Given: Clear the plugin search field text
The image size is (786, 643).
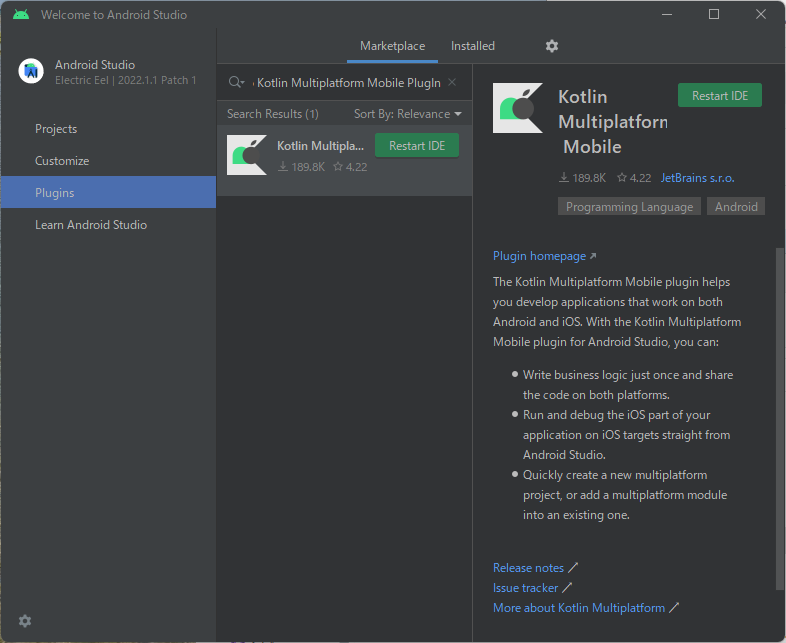Looking at the screenshot, I should coord(452,83).
